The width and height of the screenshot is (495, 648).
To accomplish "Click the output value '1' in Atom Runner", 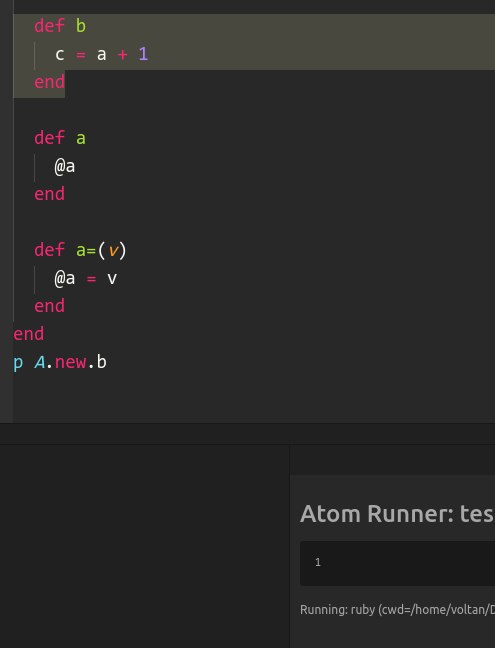I will [318, 562].
